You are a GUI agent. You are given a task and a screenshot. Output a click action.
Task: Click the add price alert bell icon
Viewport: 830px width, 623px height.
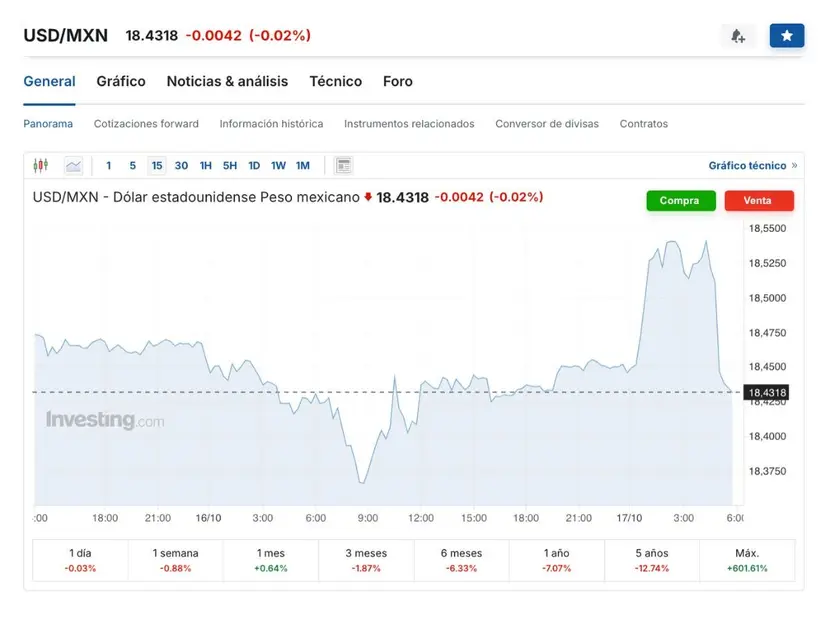(738, 36)
